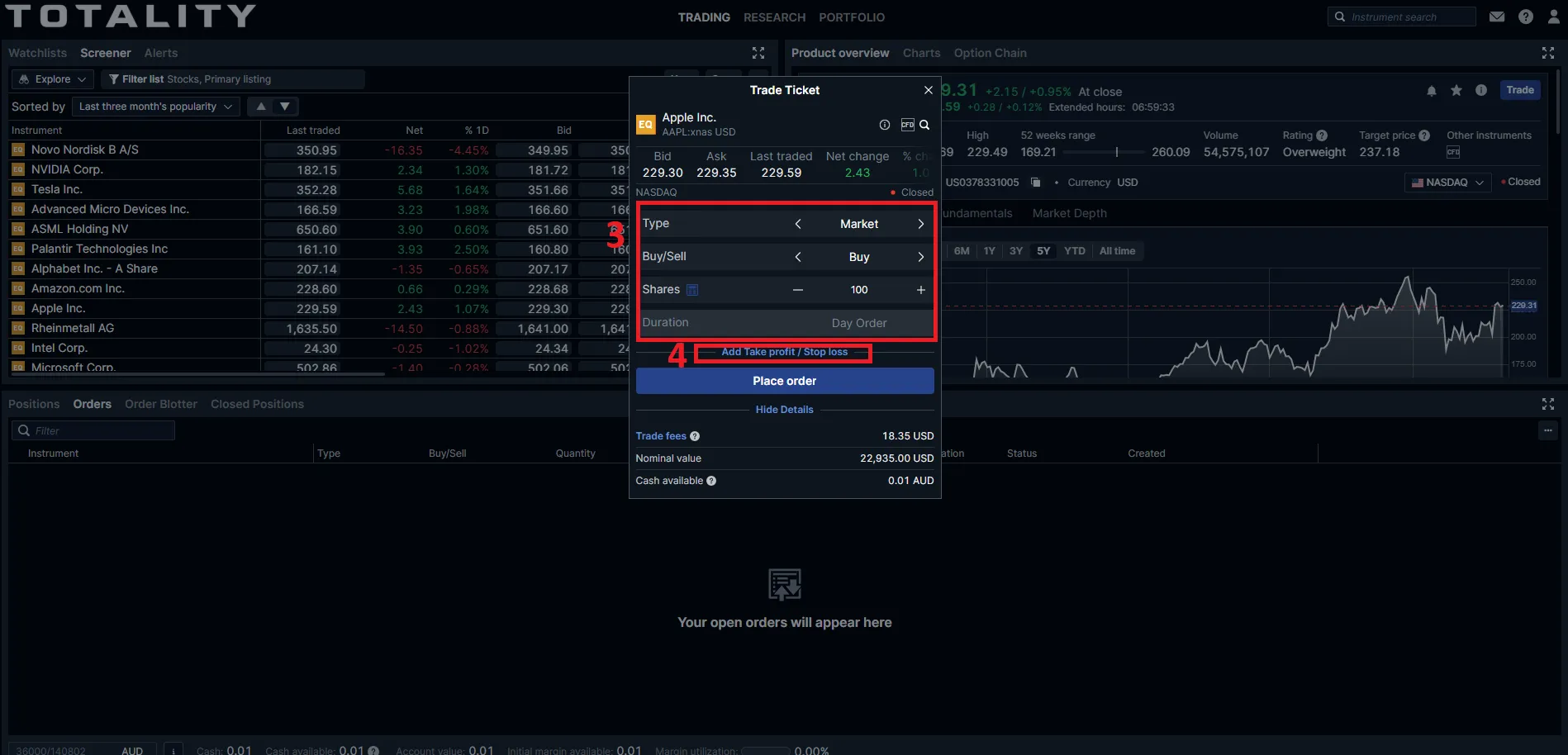Open instrument info icon in Trade Ticket
Image resolution: width=1568 pixels, height=755 pixels.
pos(885,125)
